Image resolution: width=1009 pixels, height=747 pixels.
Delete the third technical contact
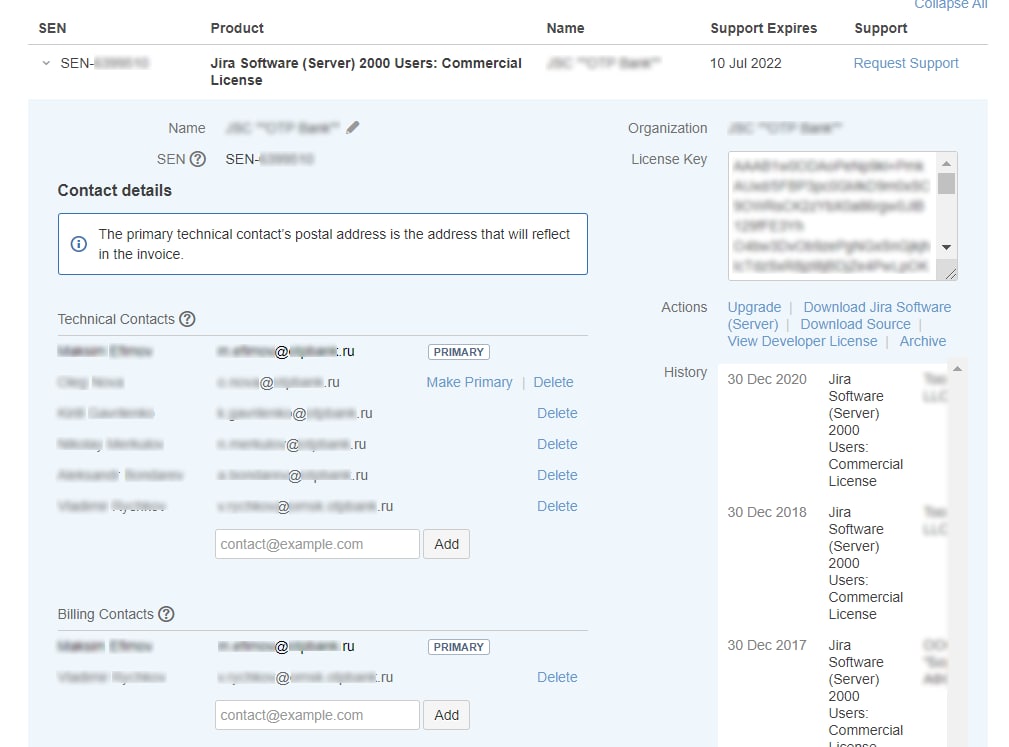click(x=557, y=413)
